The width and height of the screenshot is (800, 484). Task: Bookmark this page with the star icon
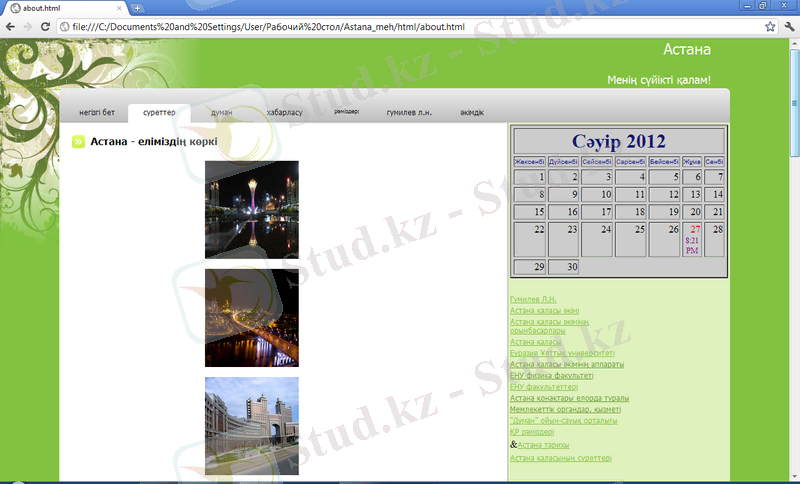click(770, 27)
